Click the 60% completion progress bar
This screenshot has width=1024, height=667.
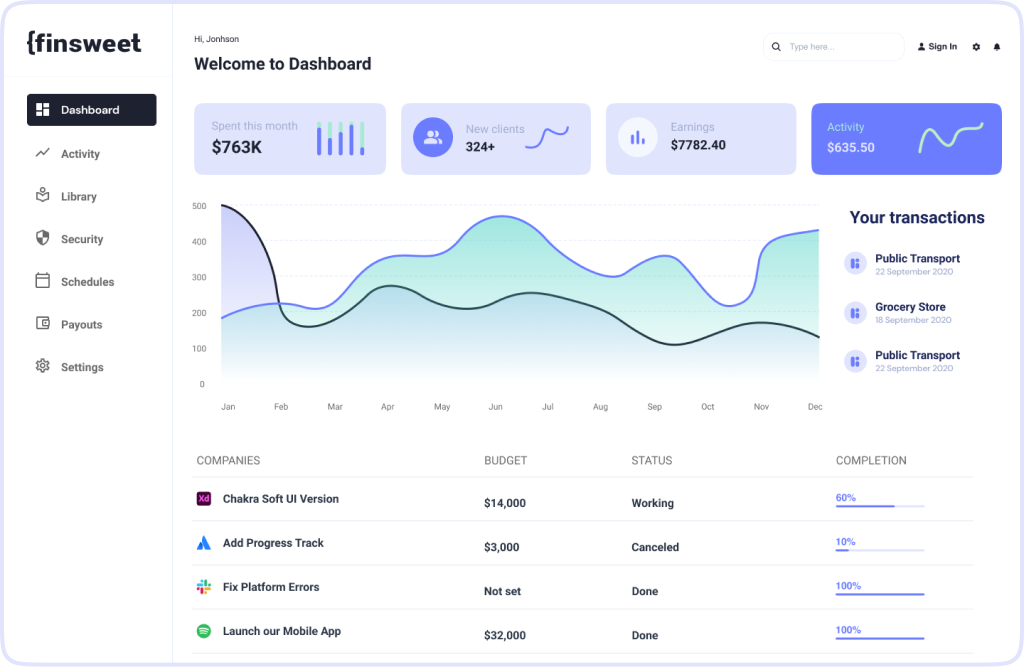879,507
